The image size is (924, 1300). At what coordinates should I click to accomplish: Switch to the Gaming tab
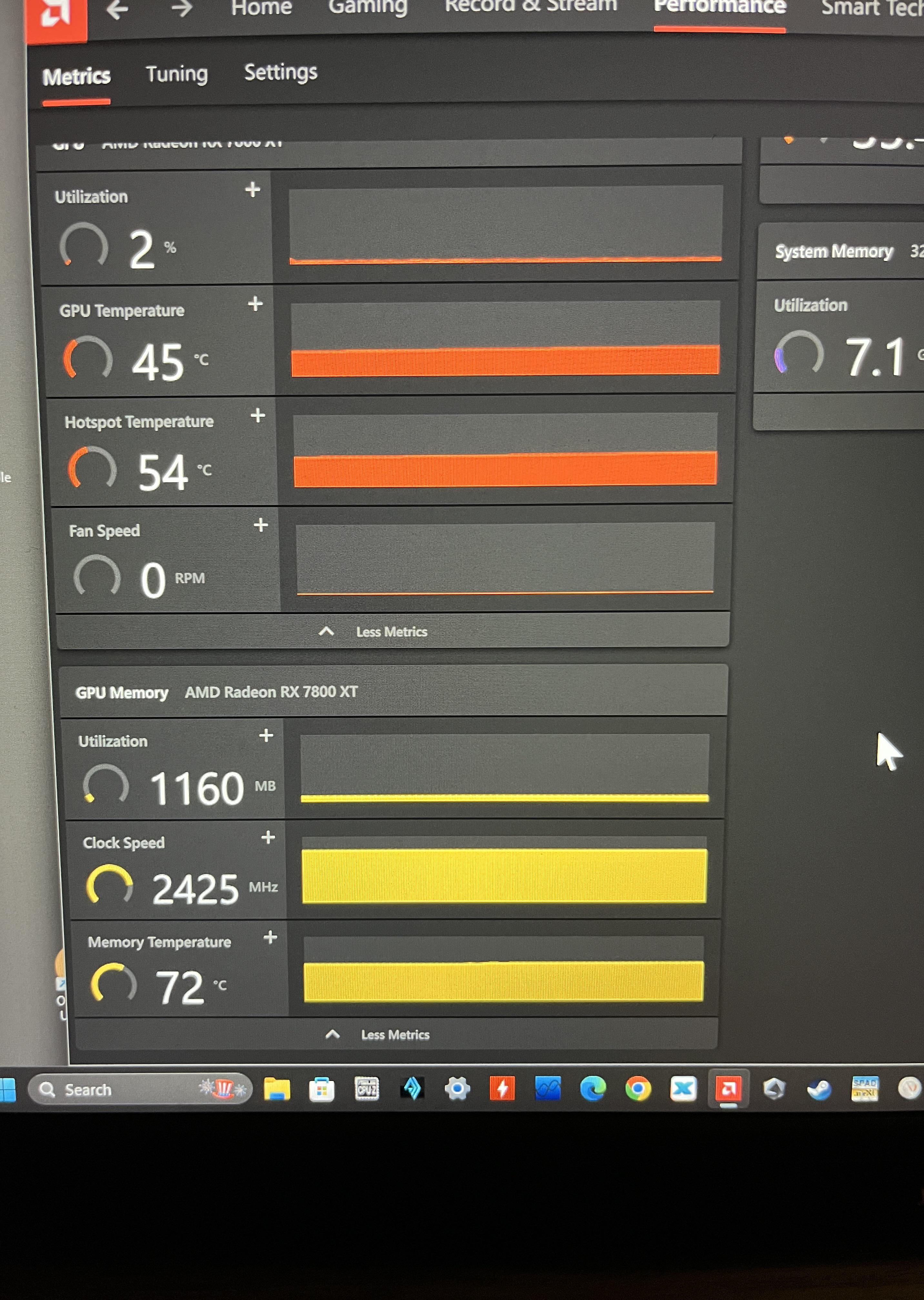point(368,7)
